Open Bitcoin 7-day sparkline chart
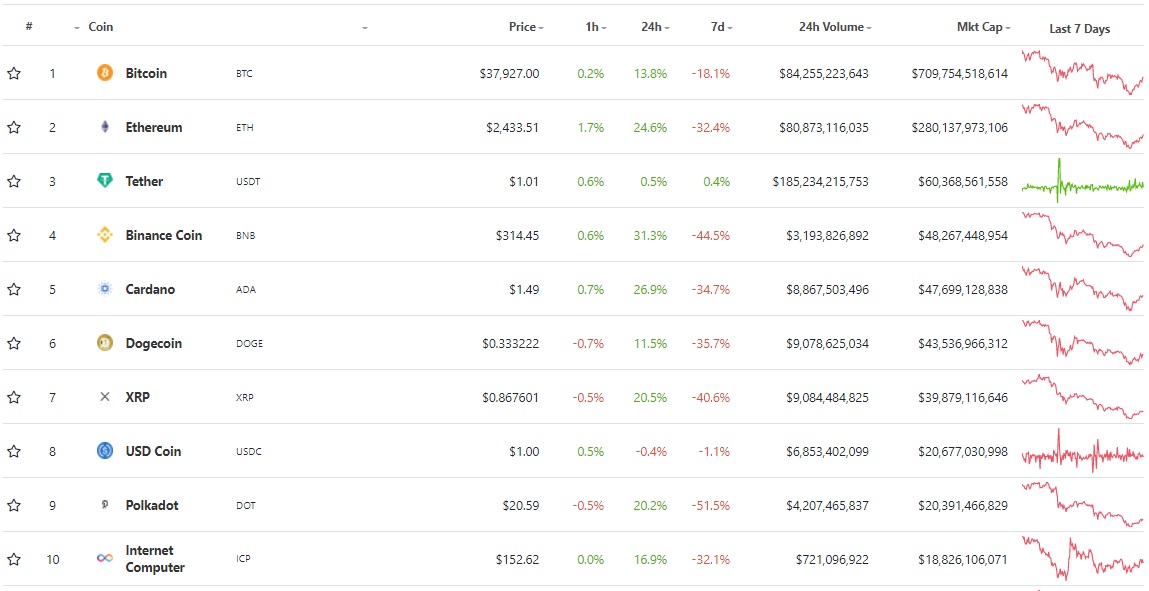 (1082, 73)
